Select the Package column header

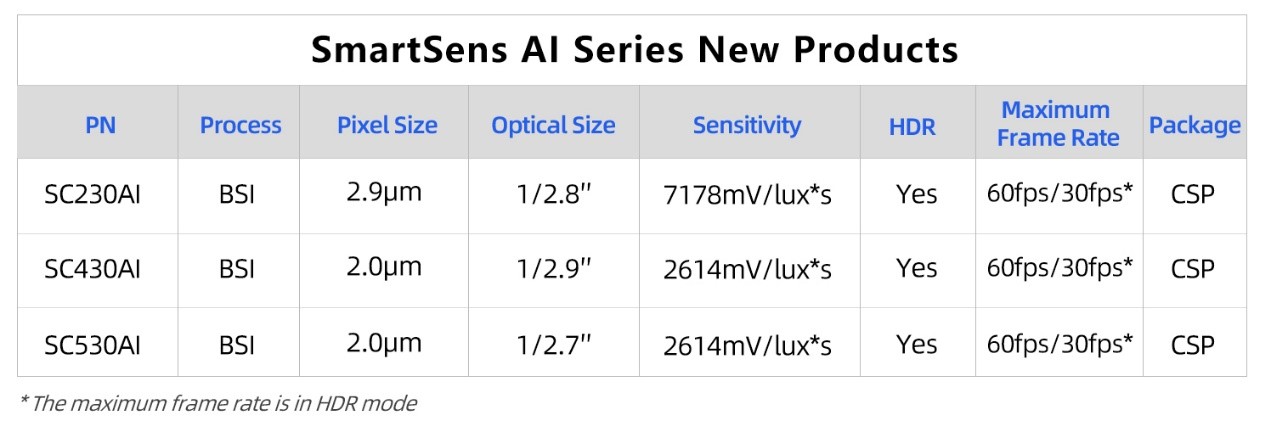click(1194, 125)
